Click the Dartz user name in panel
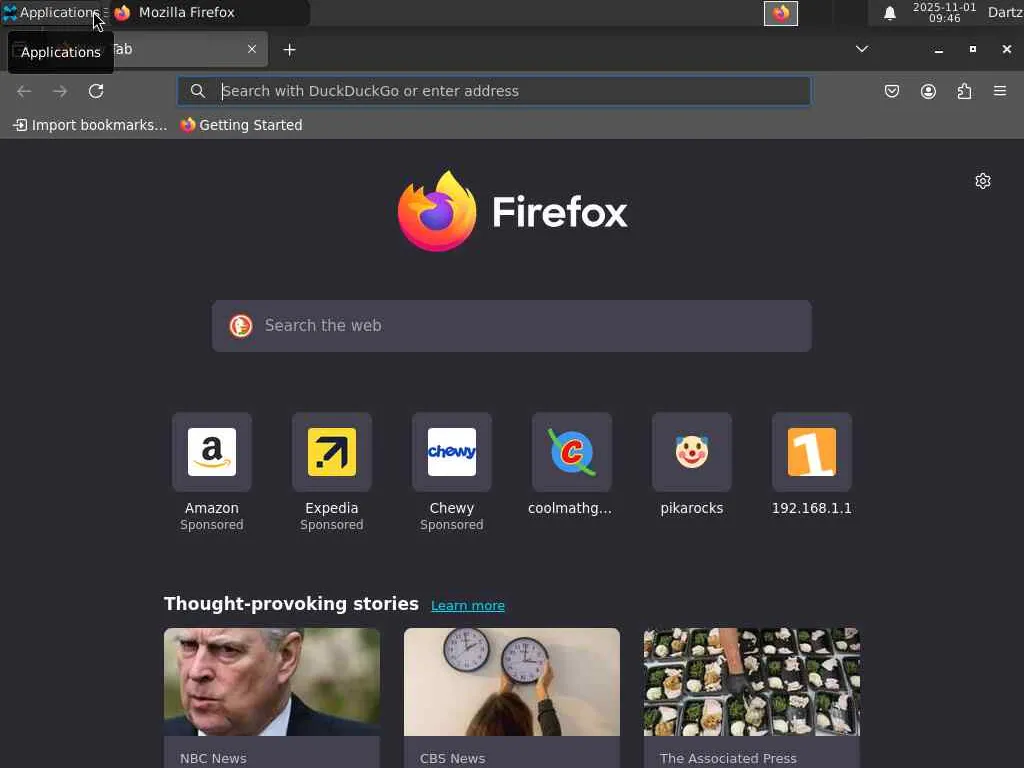 (x=1005, y=12)
